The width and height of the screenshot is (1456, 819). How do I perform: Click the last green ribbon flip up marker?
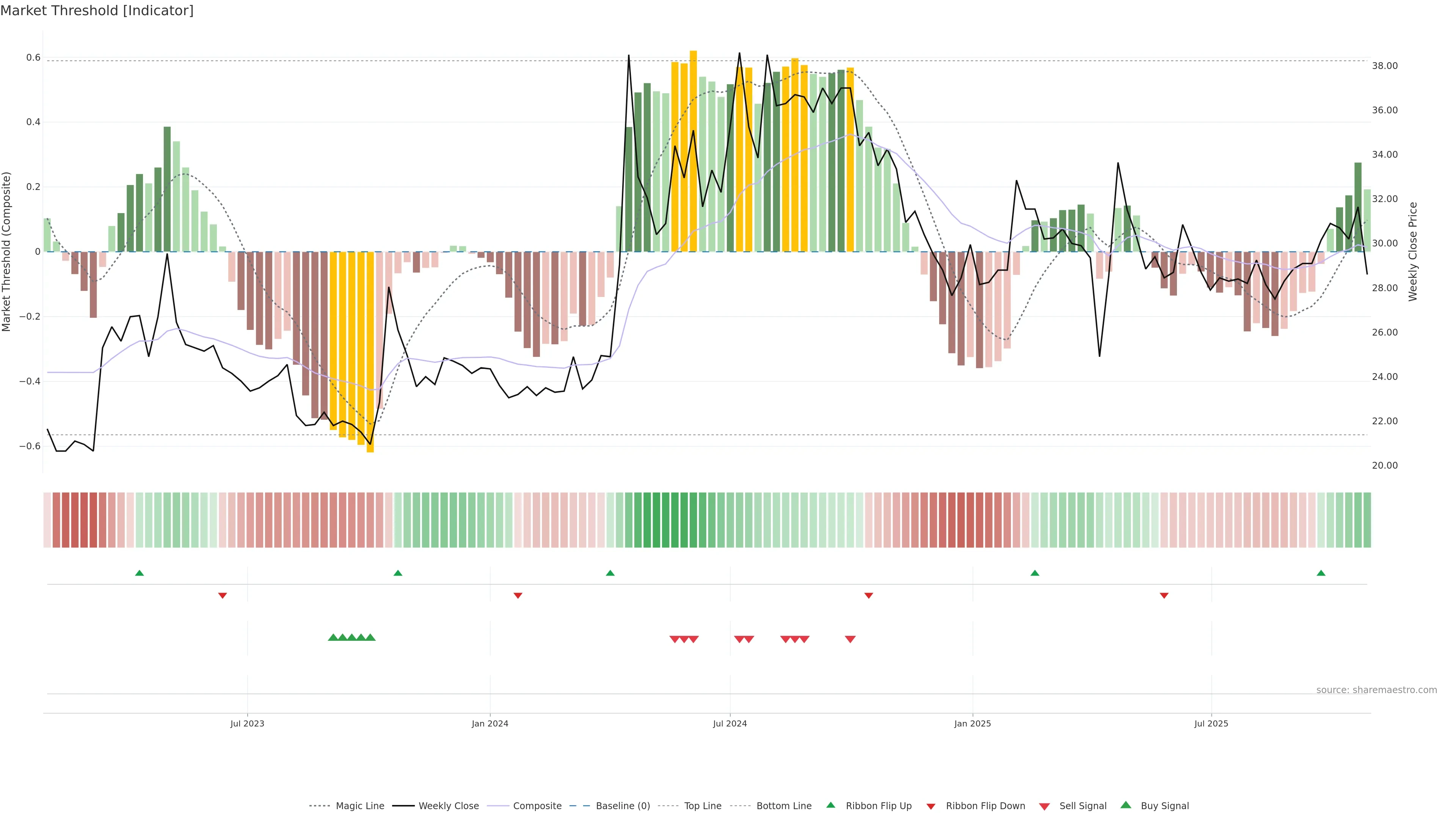1321,573
